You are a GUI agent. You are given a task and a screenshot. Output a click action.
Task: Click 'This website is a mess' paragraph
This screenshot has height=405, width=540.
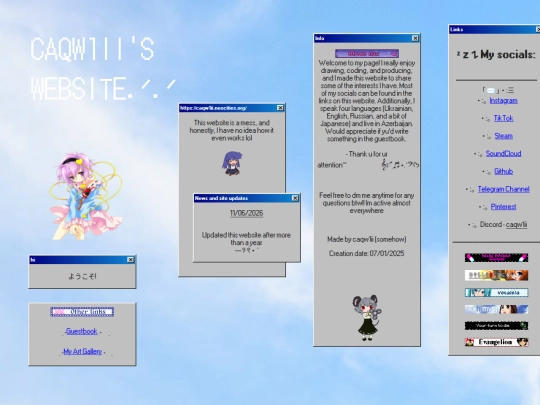point(232,131)
